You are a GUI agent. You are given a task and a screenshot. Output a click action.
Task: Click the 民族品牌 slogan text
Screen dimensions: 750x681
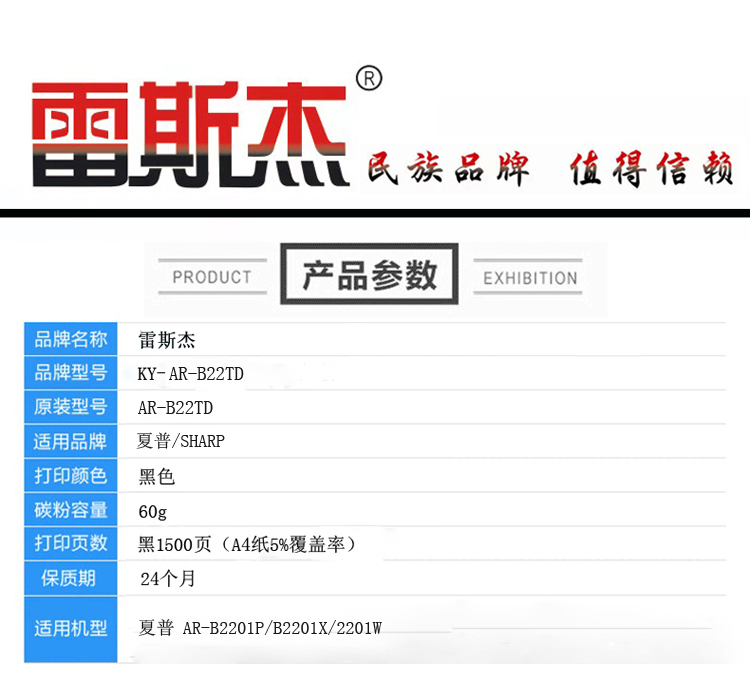448,170
